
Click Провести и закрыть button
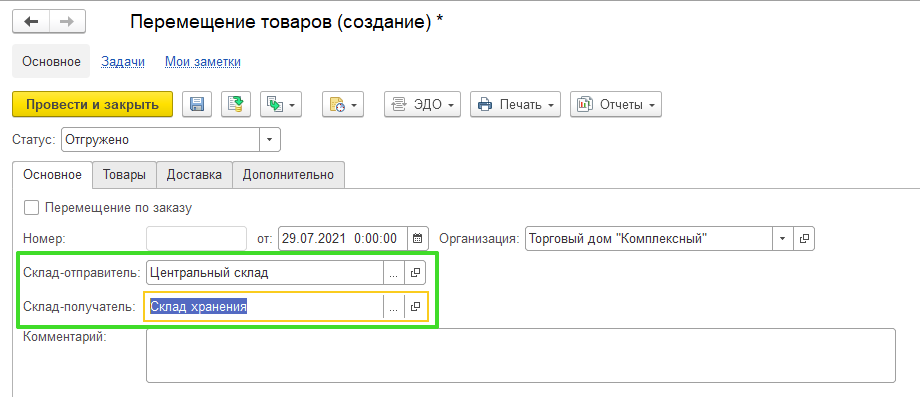[93, 104]
